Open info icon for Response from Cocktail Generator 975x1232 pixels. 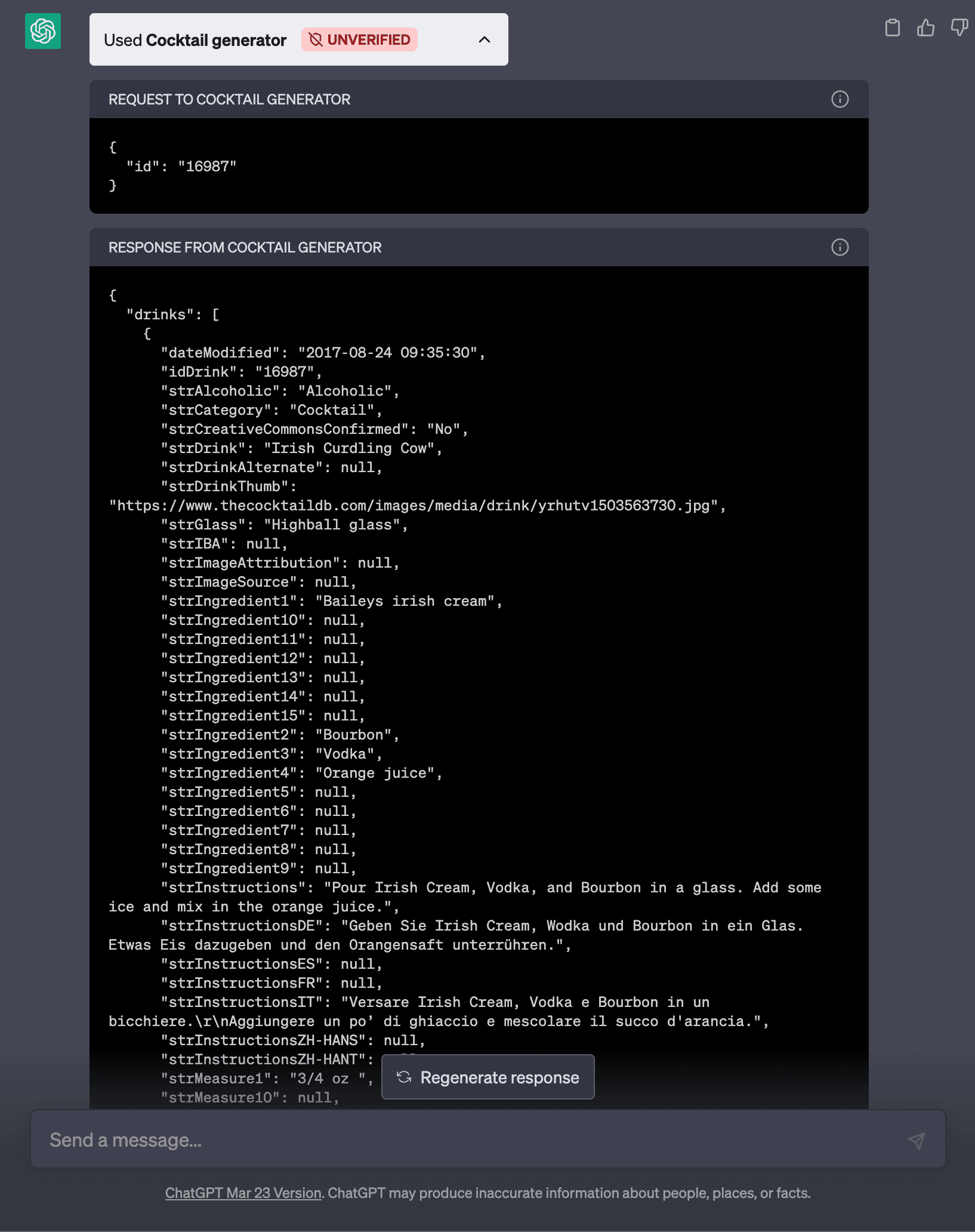pyautogui.click(x=840, y=247)
